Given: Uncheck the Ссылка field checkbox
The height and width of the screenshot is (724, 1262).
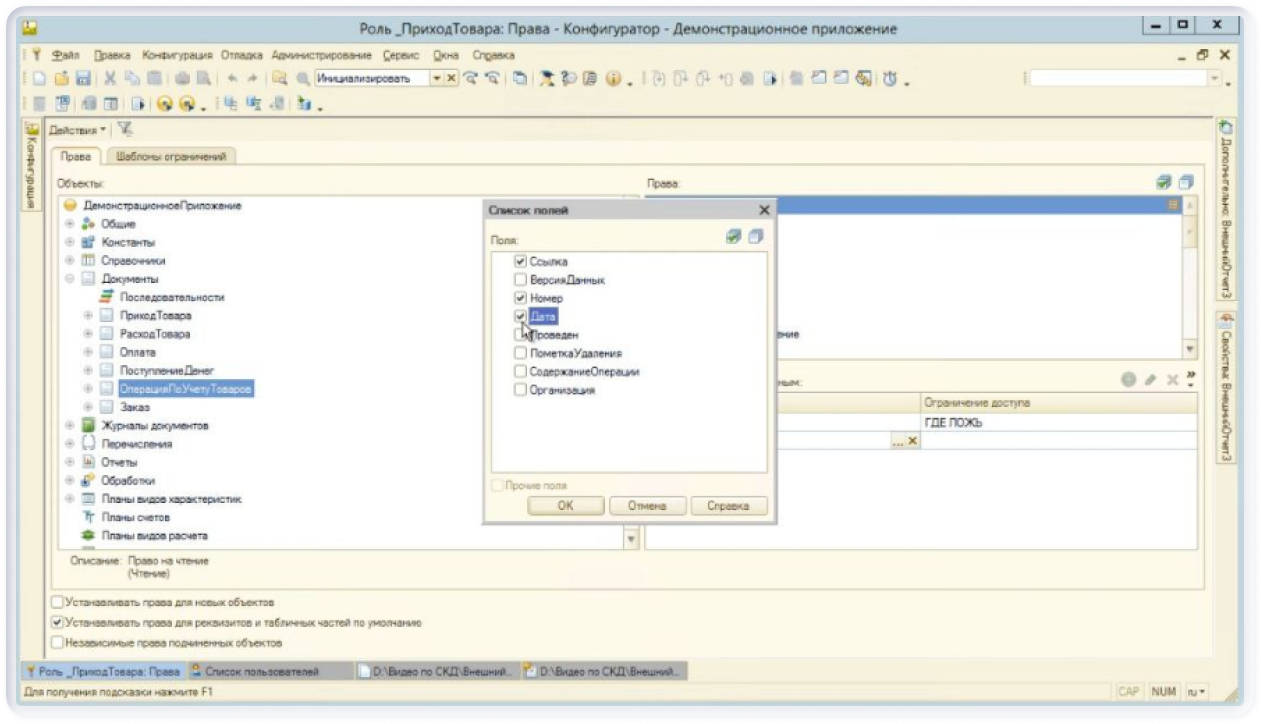Looking at the screenshot, I should (x=520, y=262).
